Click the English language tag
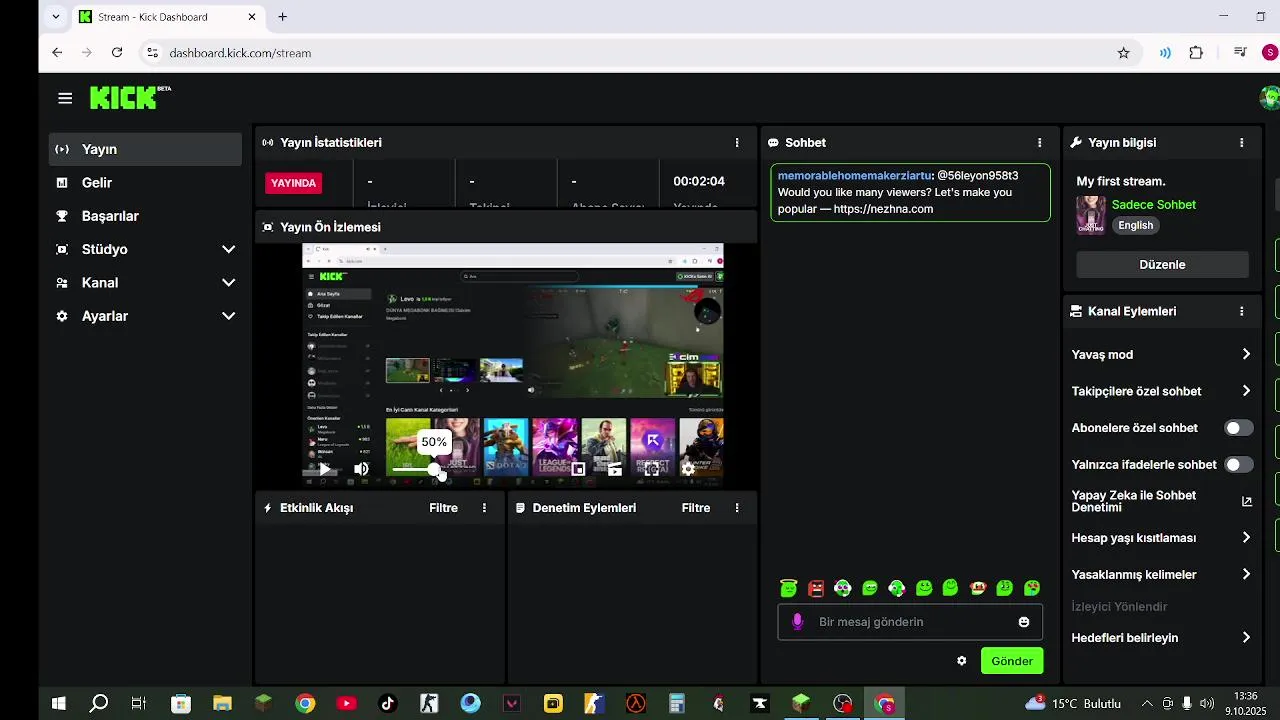This screenshot has height=720, width=1280. click(1135, 226)
